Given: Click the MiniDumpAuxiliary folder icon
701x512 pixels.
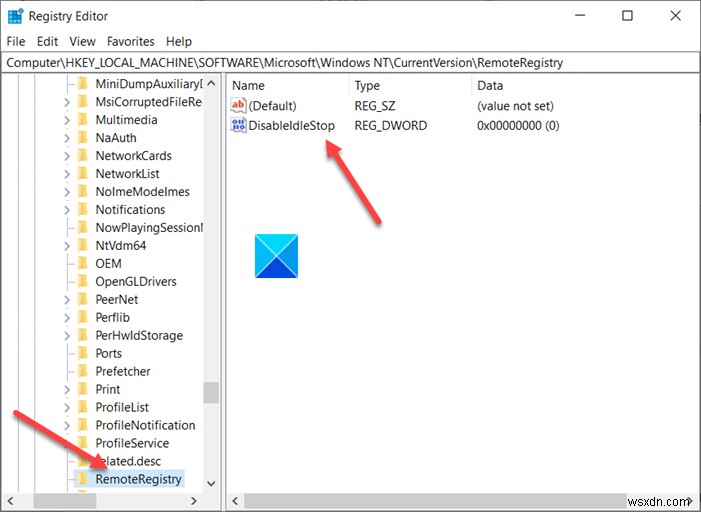Looking at the screenshot, I should (x=82, y=84).
